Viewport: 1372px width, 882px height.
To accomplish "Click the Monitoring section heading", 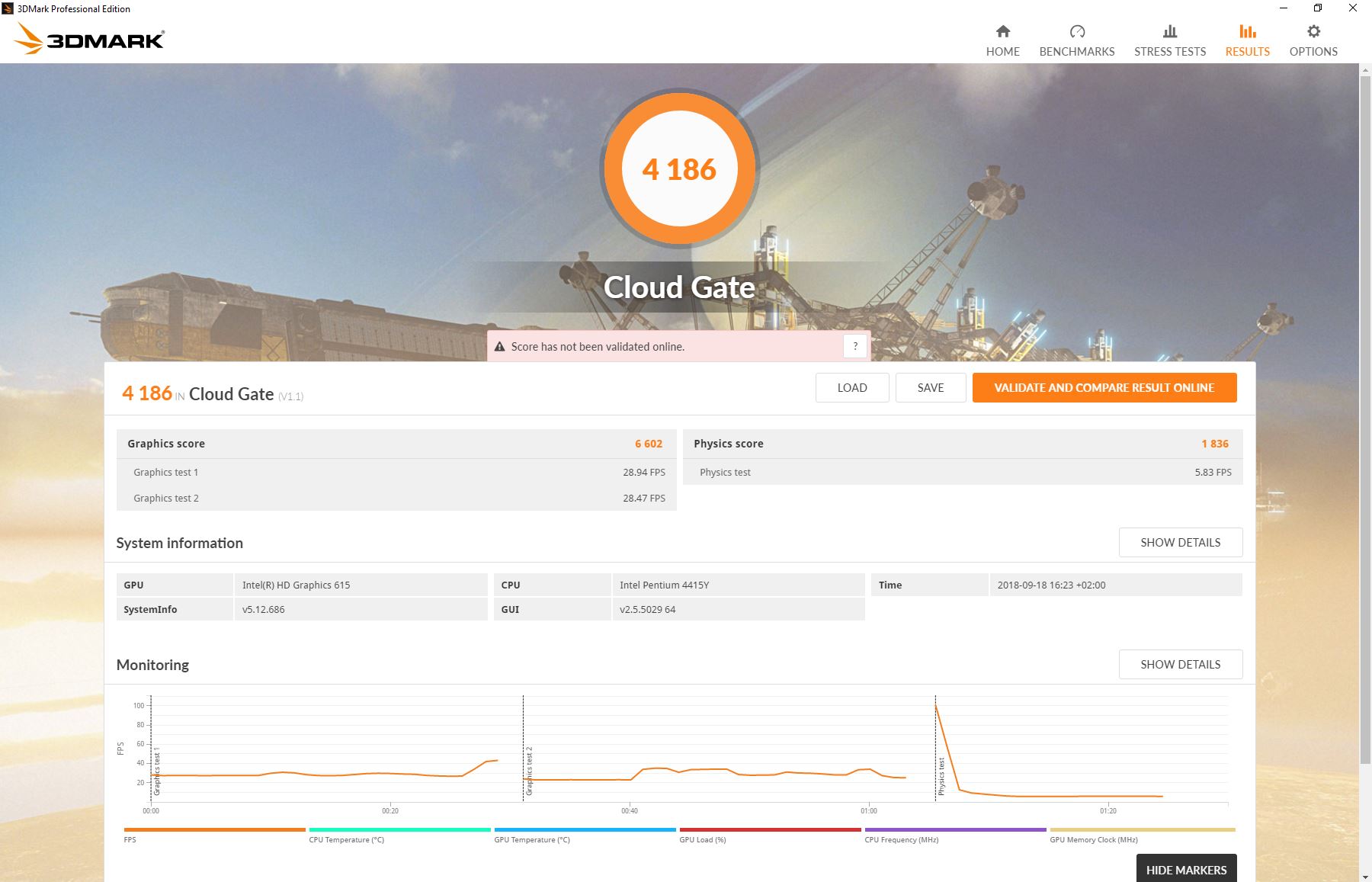I will click(x=152, y=665).
